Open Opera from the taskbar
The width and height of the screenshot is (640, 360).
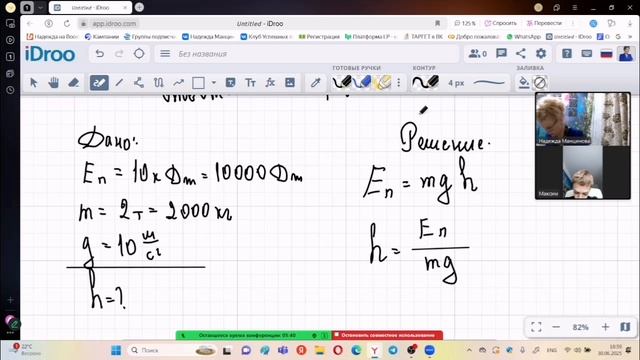point(338,350)
